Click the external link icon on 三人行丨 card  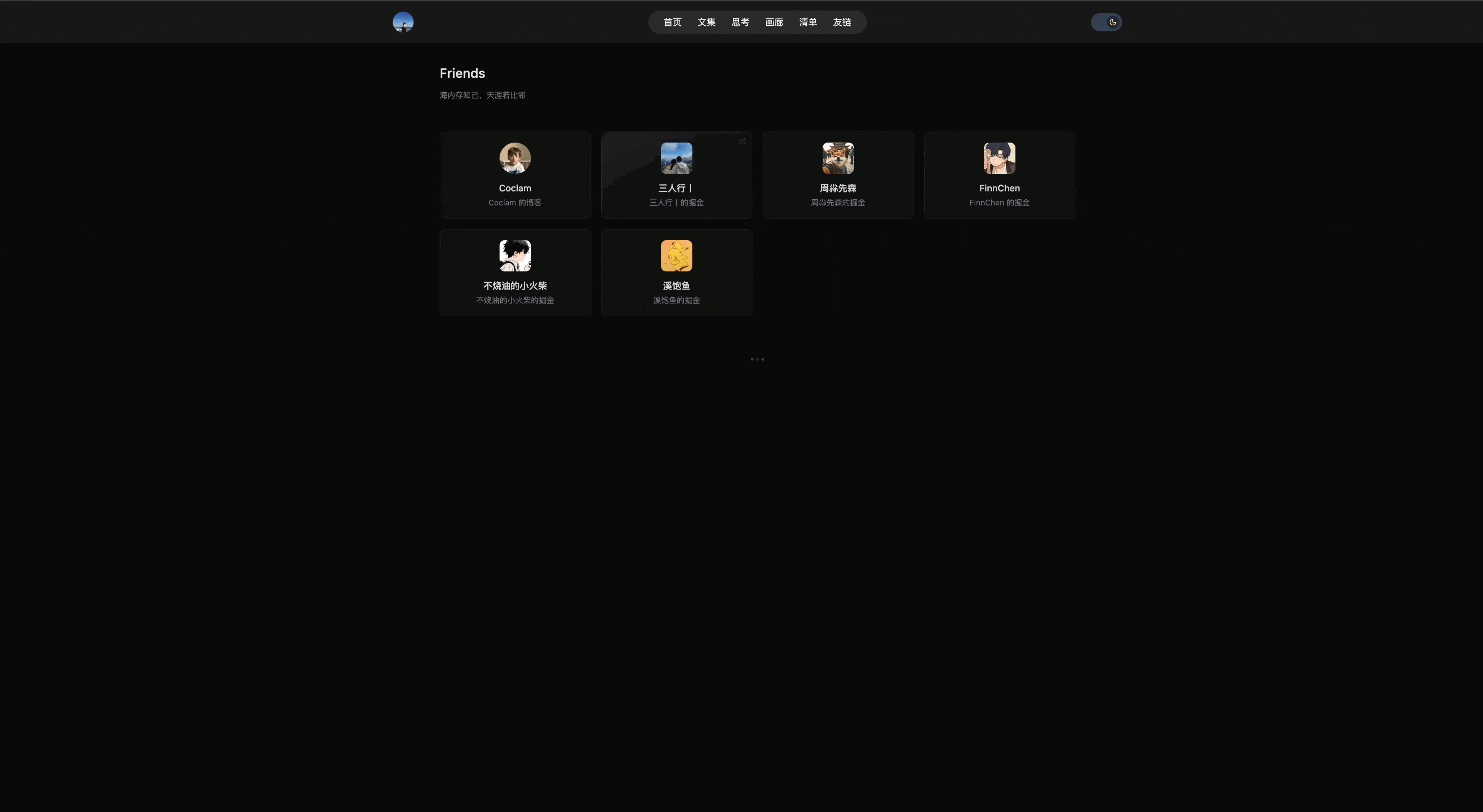[742, 141]
